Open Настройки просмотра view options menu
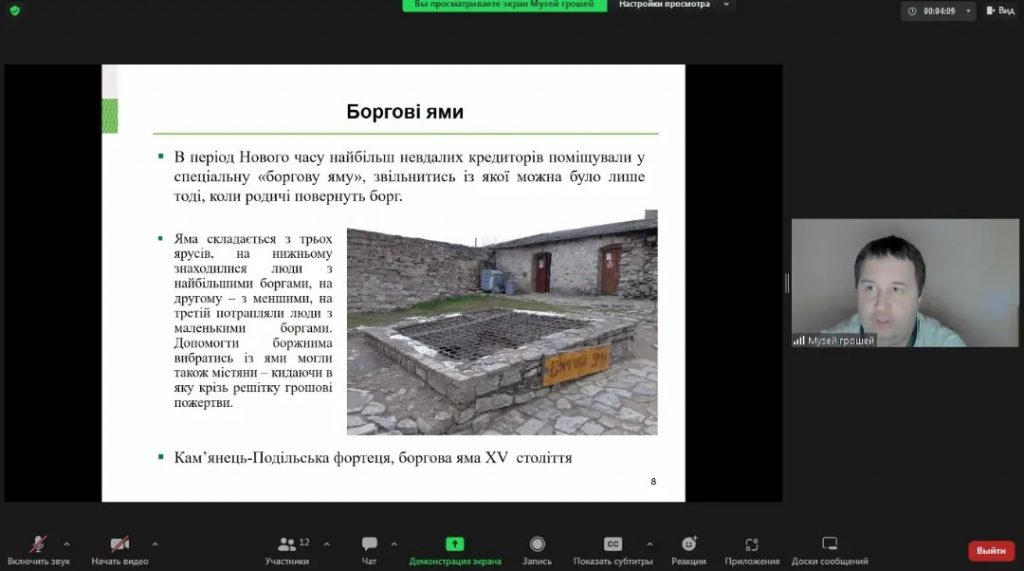Image resolution: width=1024 pixels, height=571 pixels. (671, 5)
